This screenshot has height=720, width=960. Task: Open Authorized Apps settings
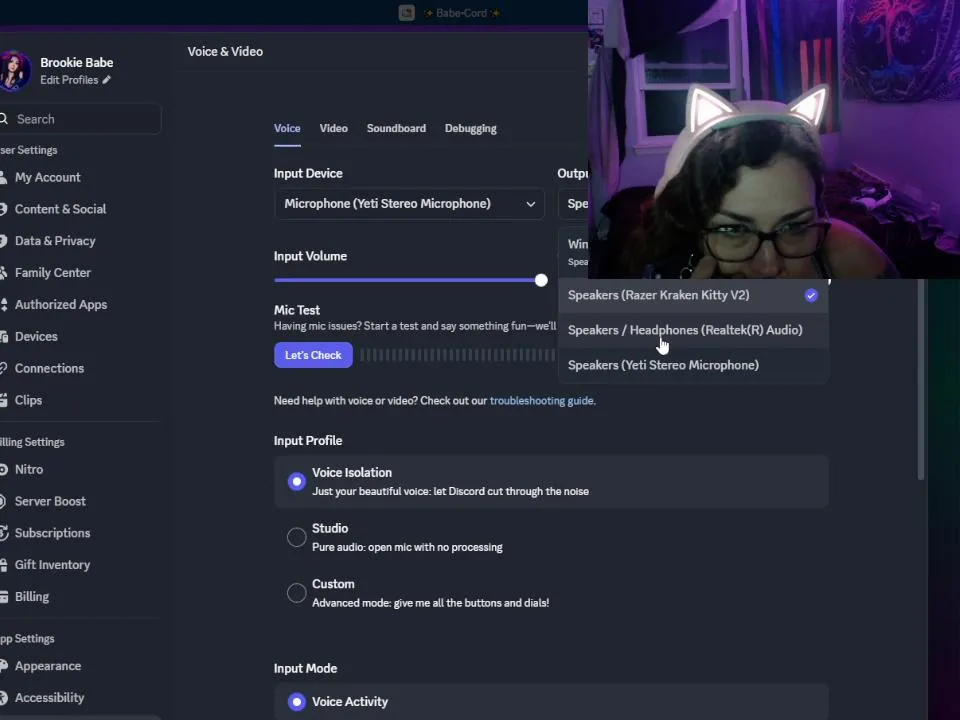coord(61,304)
